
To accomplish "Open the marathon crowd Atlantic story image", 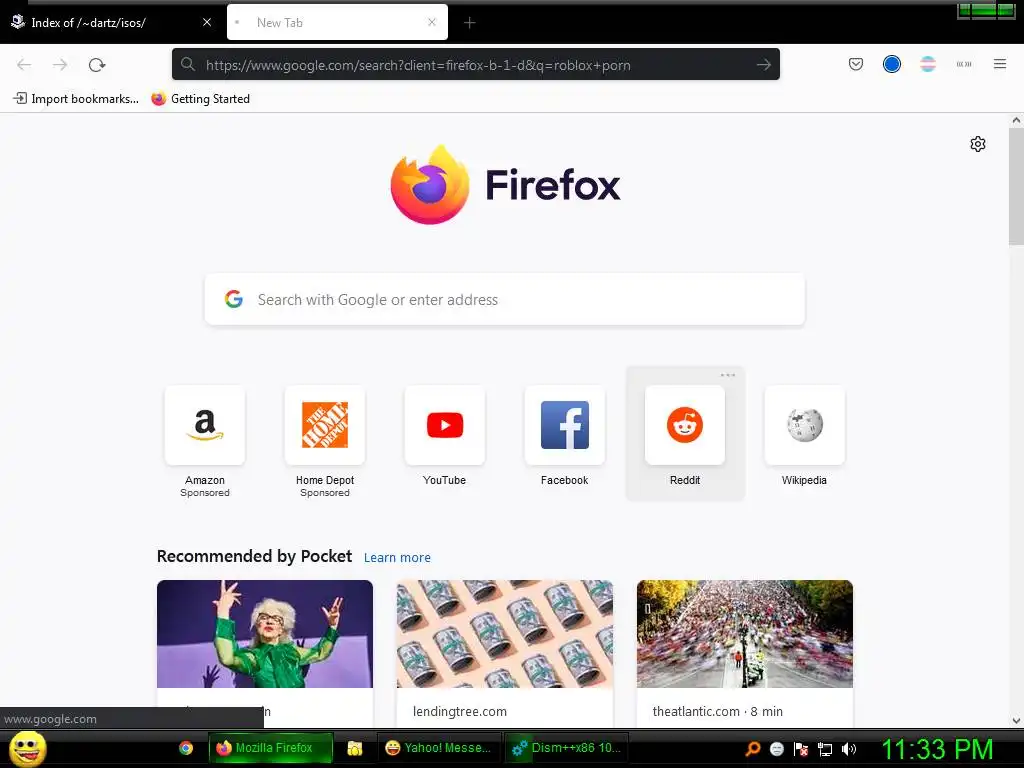I will click(744, 633).
